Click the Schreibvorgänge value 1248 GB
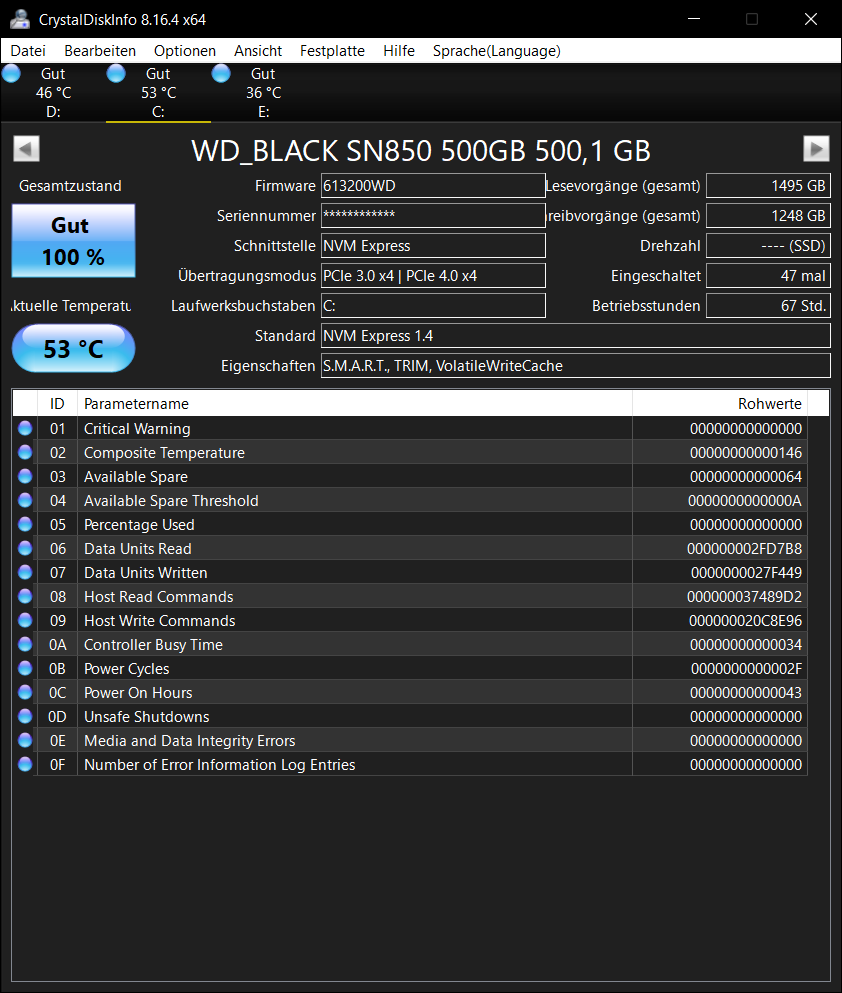Image resolution: width=842 pixels, height=993 pixels. [x=768, y=215]
